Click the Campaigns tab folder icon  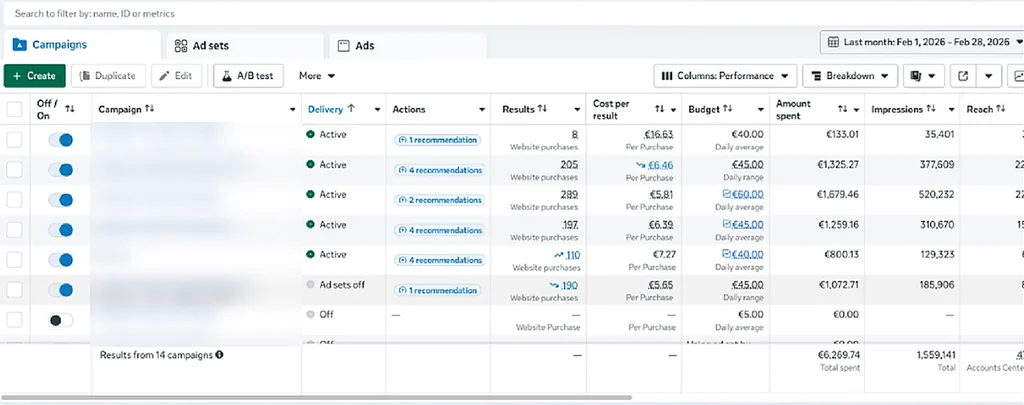(x=20, y=45)
